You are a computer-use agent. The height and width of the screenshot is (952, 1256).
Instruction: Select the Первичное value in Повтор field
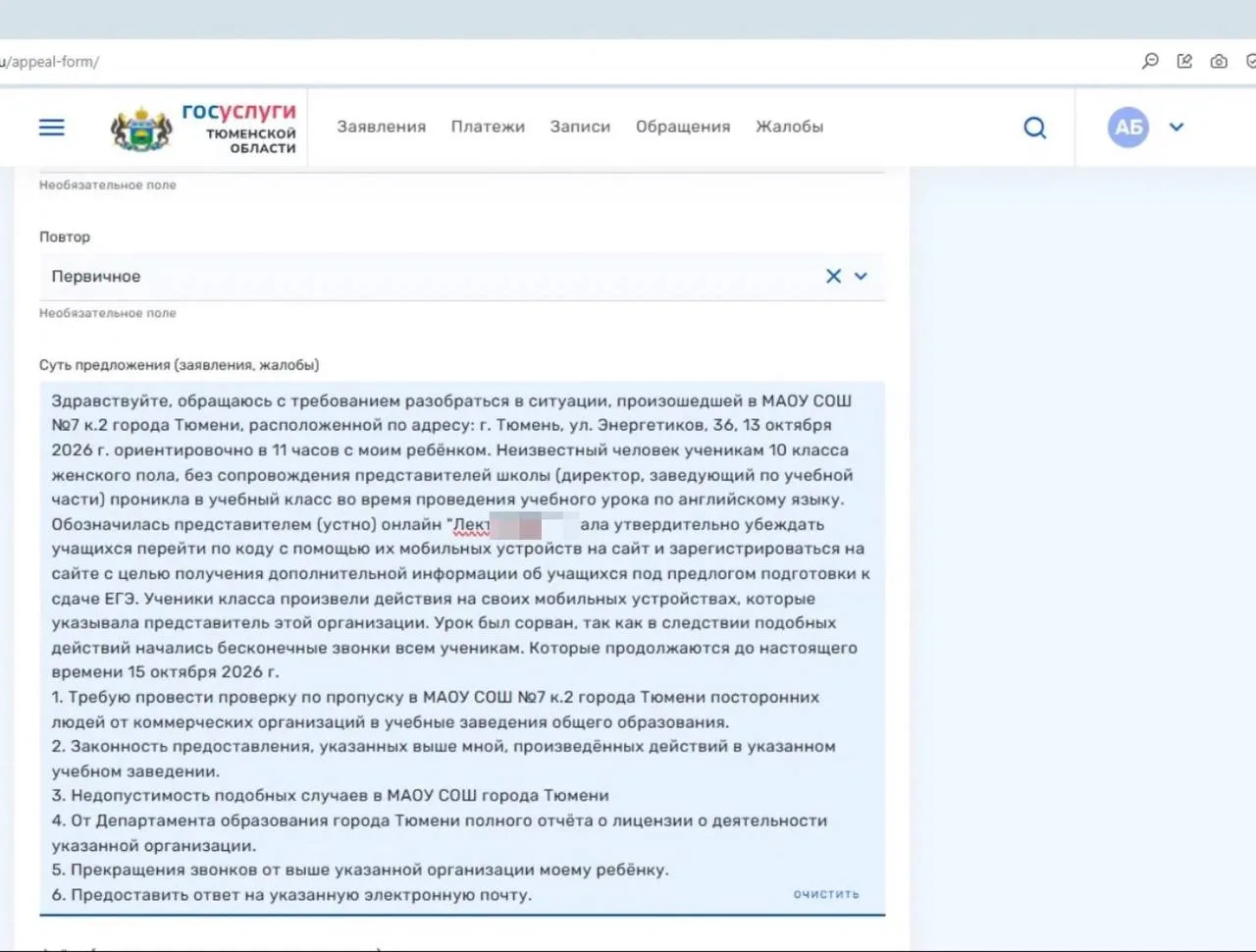[x=96, y=277]
